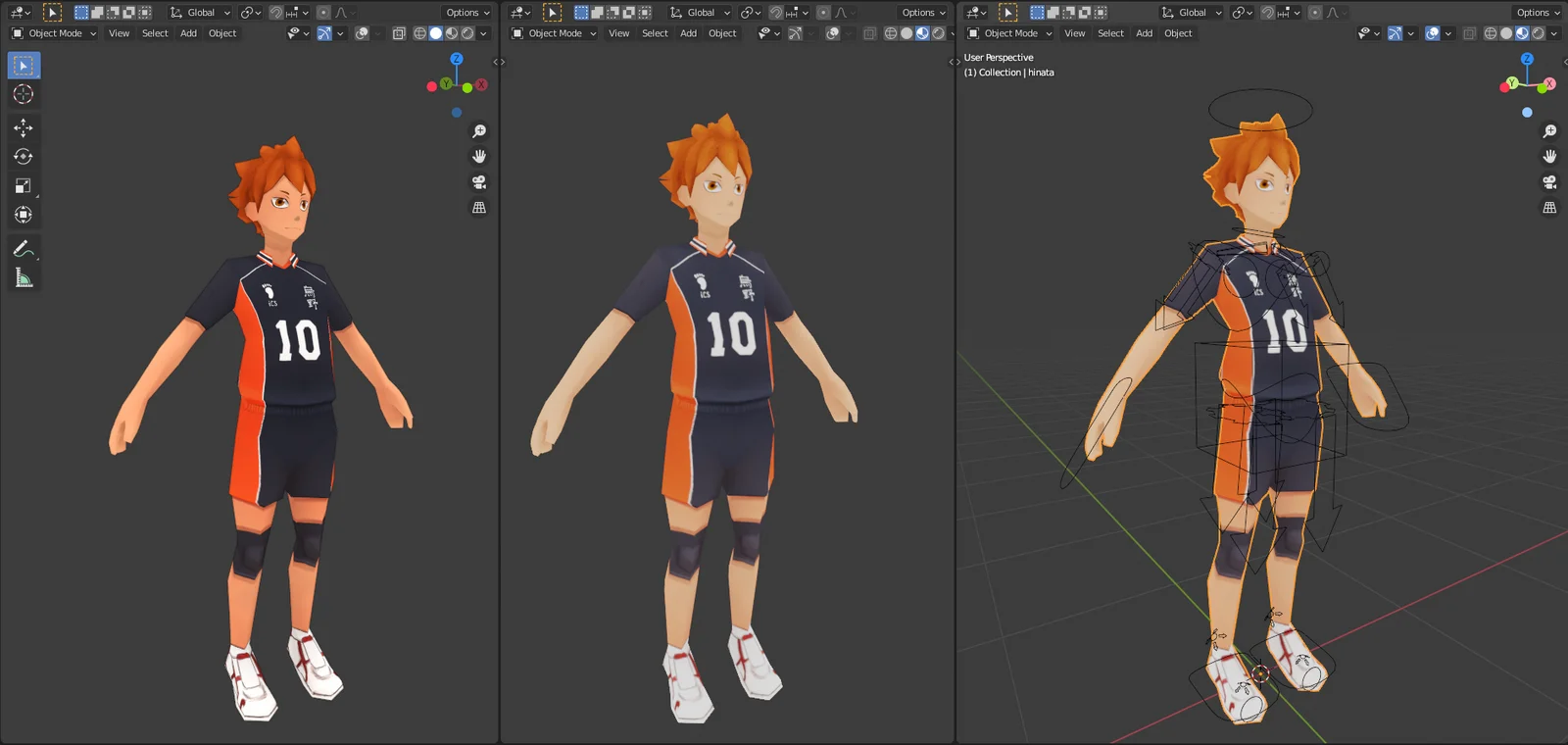Activate the Move tool
Image resolution: width=1568 pixels, height=745 pixels.
[24, 127]
